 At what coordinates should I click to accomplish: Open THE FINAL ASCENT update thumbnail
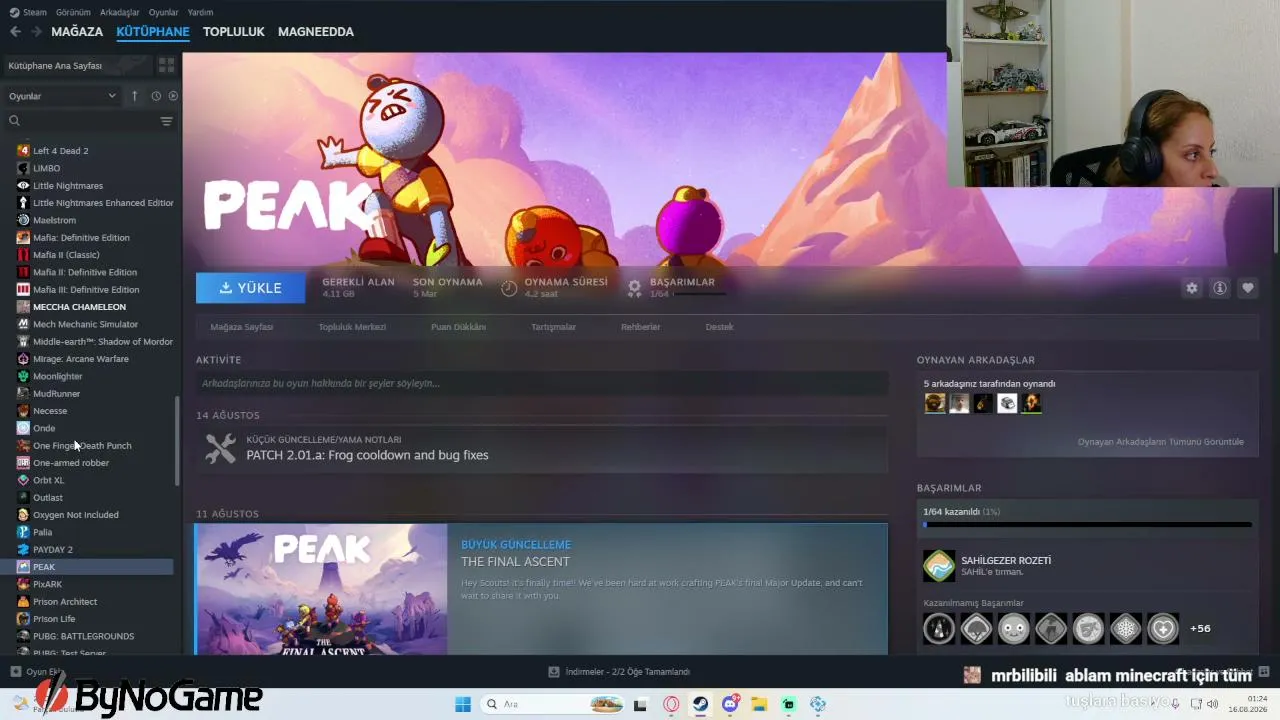(x=321, y=589)
